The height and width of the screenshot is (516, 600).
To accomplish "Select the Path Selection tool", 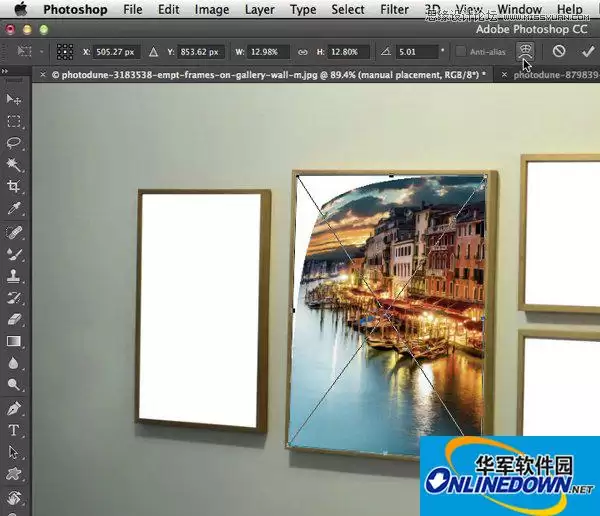I will (x=13, y=452).
